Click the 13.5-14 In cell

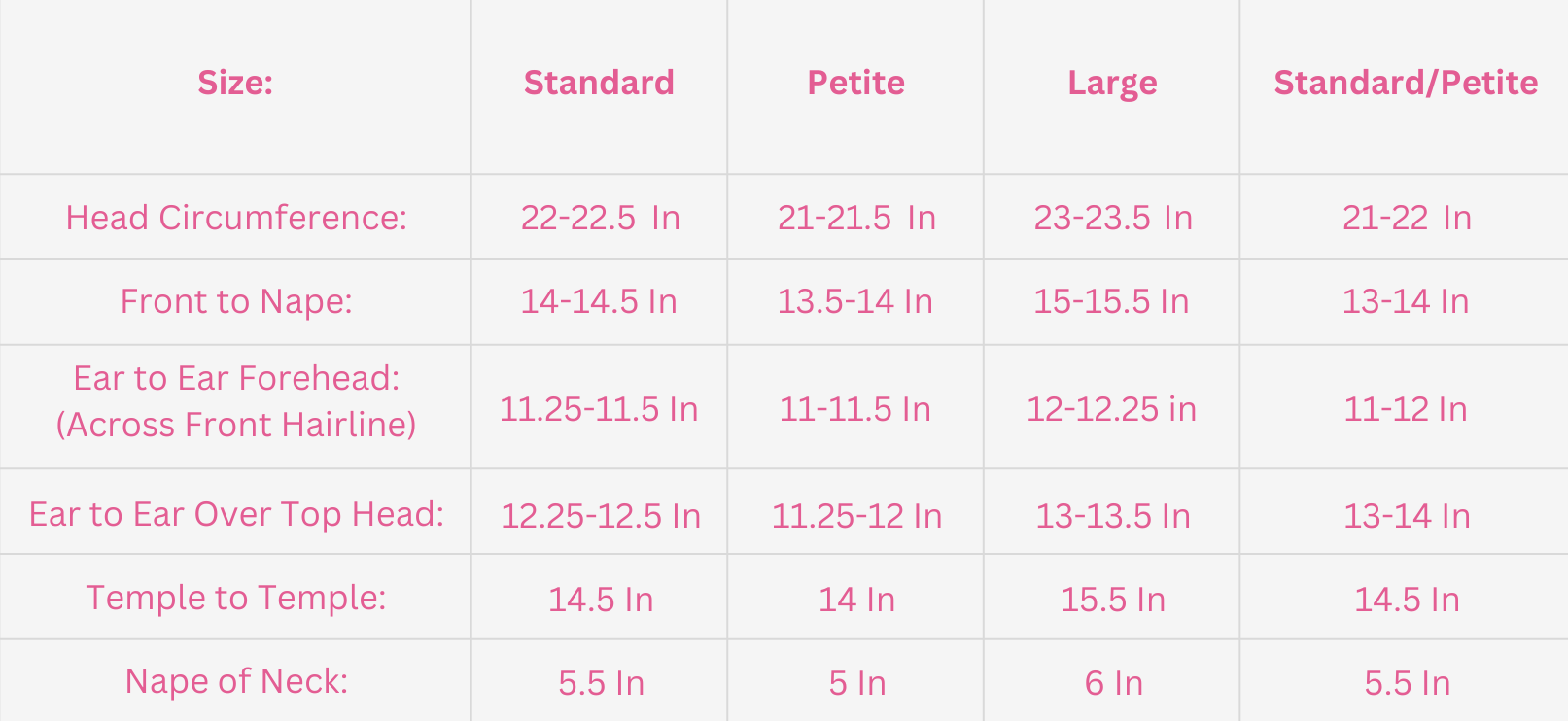click(x=854, y=301)
